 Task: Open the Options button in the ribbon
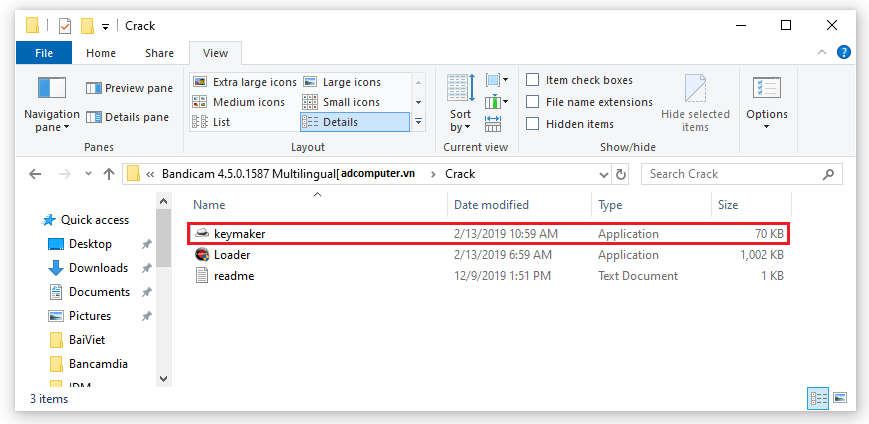pyautogui.click(x=767, y=103)
